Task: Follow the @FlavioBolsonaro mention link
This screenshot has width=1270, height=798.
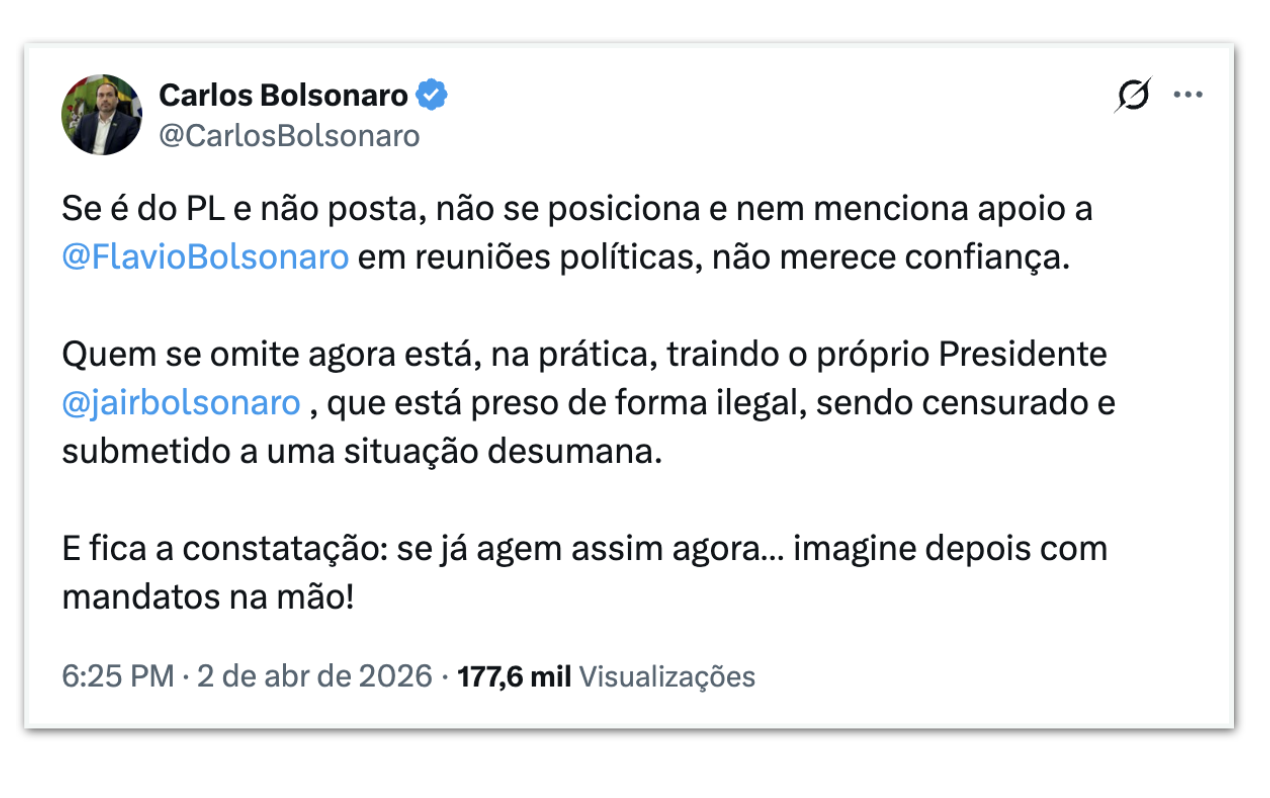Action: [205, 257]
